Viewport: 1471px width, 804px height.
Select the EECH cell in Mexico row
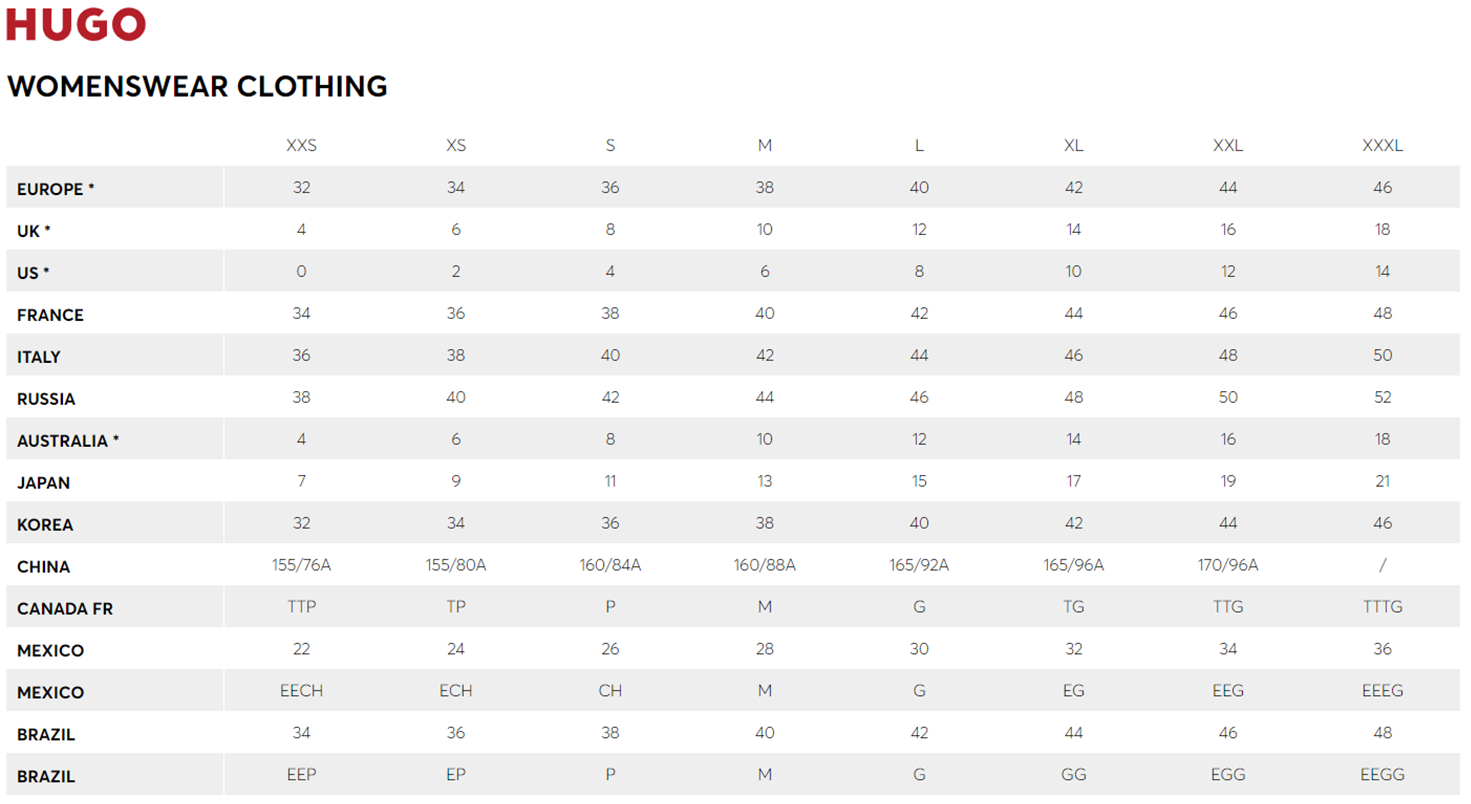click(301, 691)
